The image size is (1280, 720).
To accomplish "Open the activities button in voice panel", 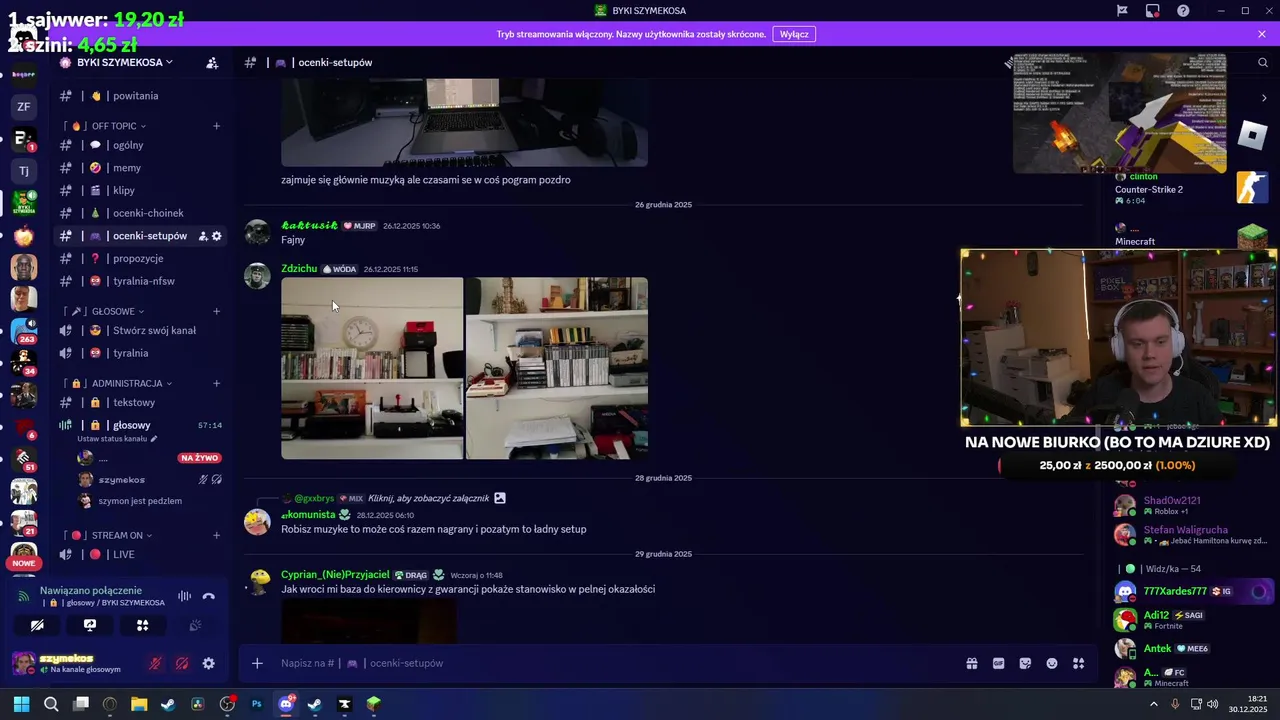I will coord(142,625).
